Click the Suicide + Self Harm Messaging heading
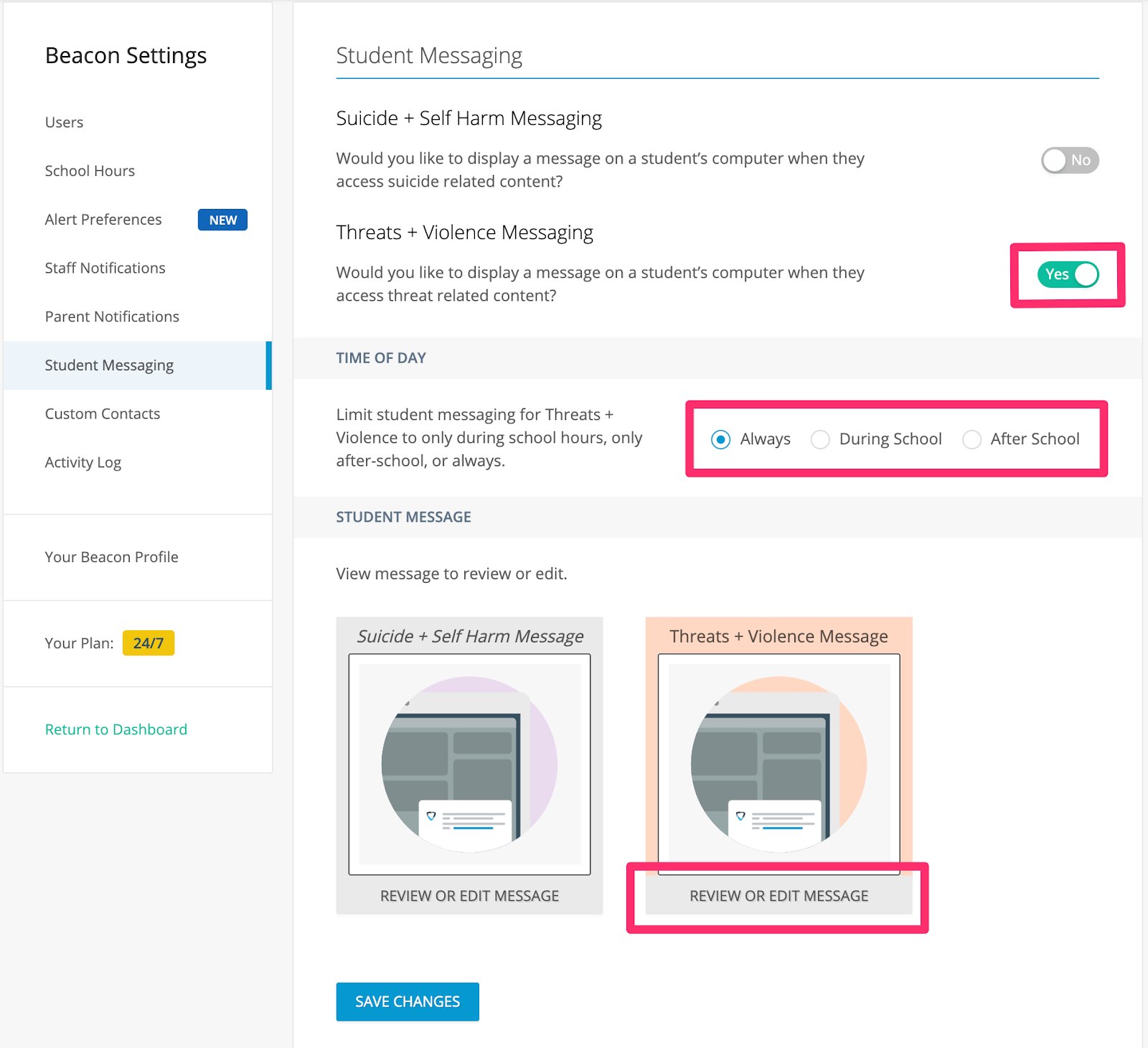This screenshot has width=1148, height=1048. point(469,118)
